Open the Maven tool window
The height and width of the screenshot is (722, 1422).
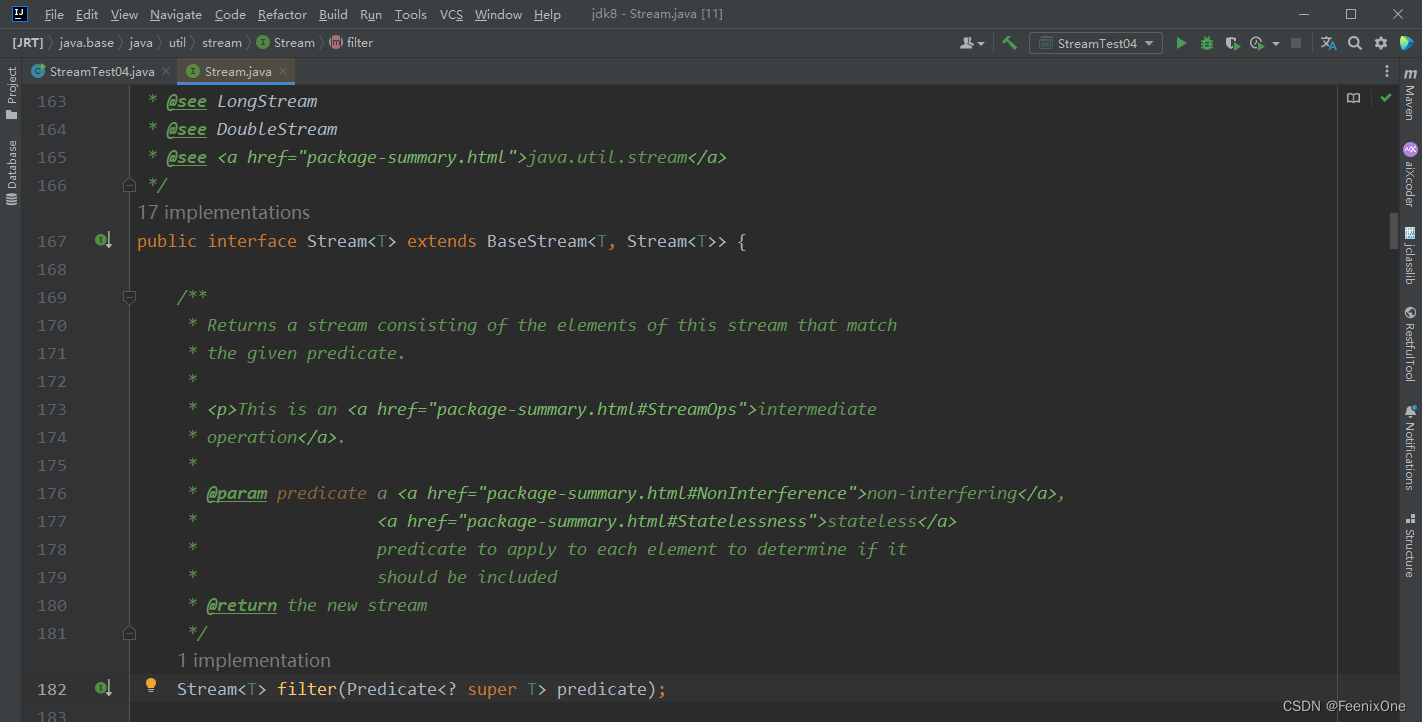click(1410, 94)
